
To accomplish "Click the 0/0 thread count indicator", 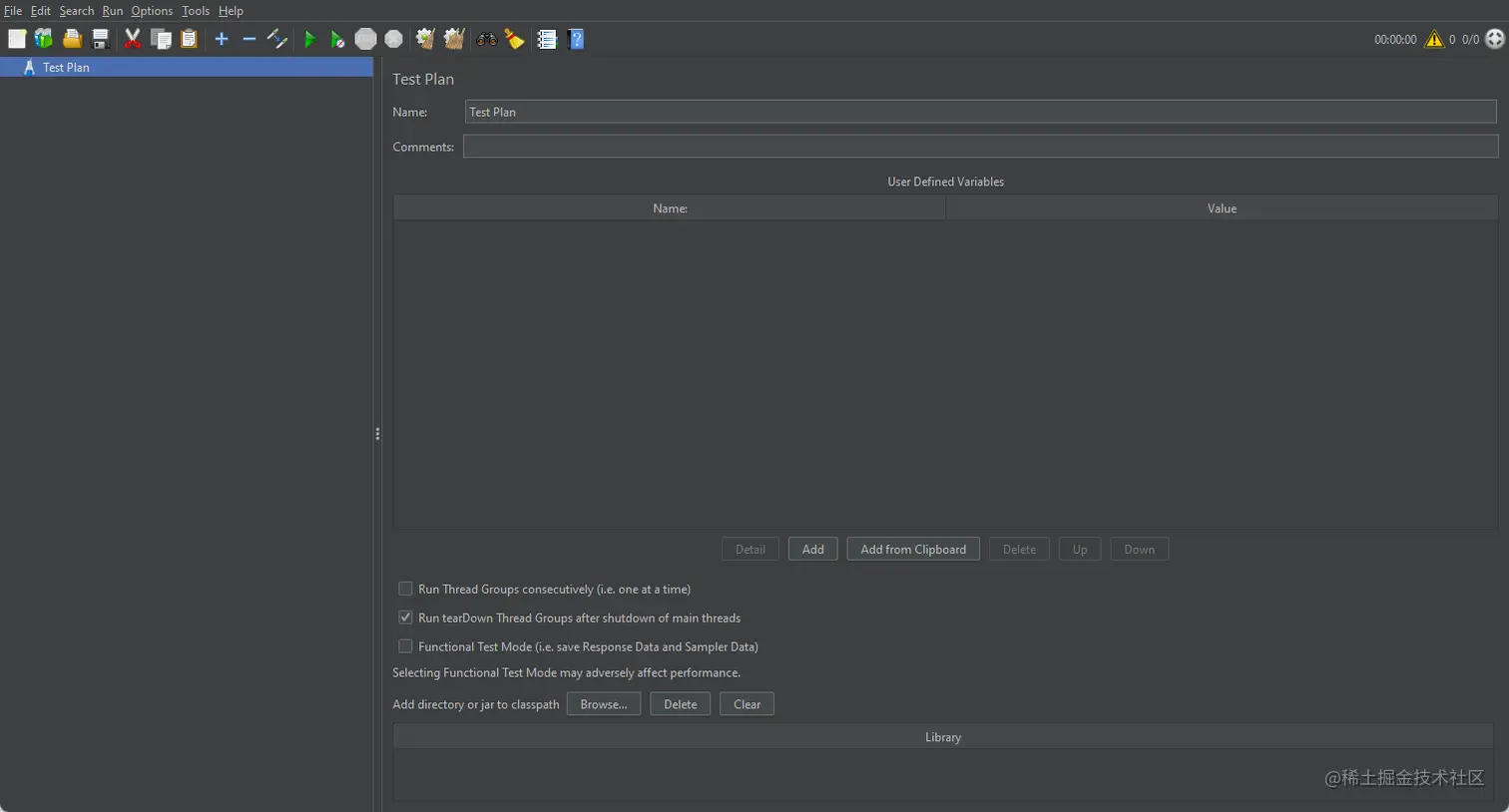I will click(1470, 40).
